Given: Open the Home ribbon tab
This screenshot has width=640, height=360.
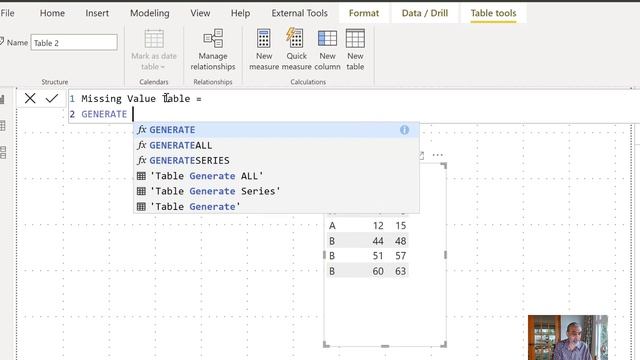Looking at the screenshot, I should click(x=52, y=13).
